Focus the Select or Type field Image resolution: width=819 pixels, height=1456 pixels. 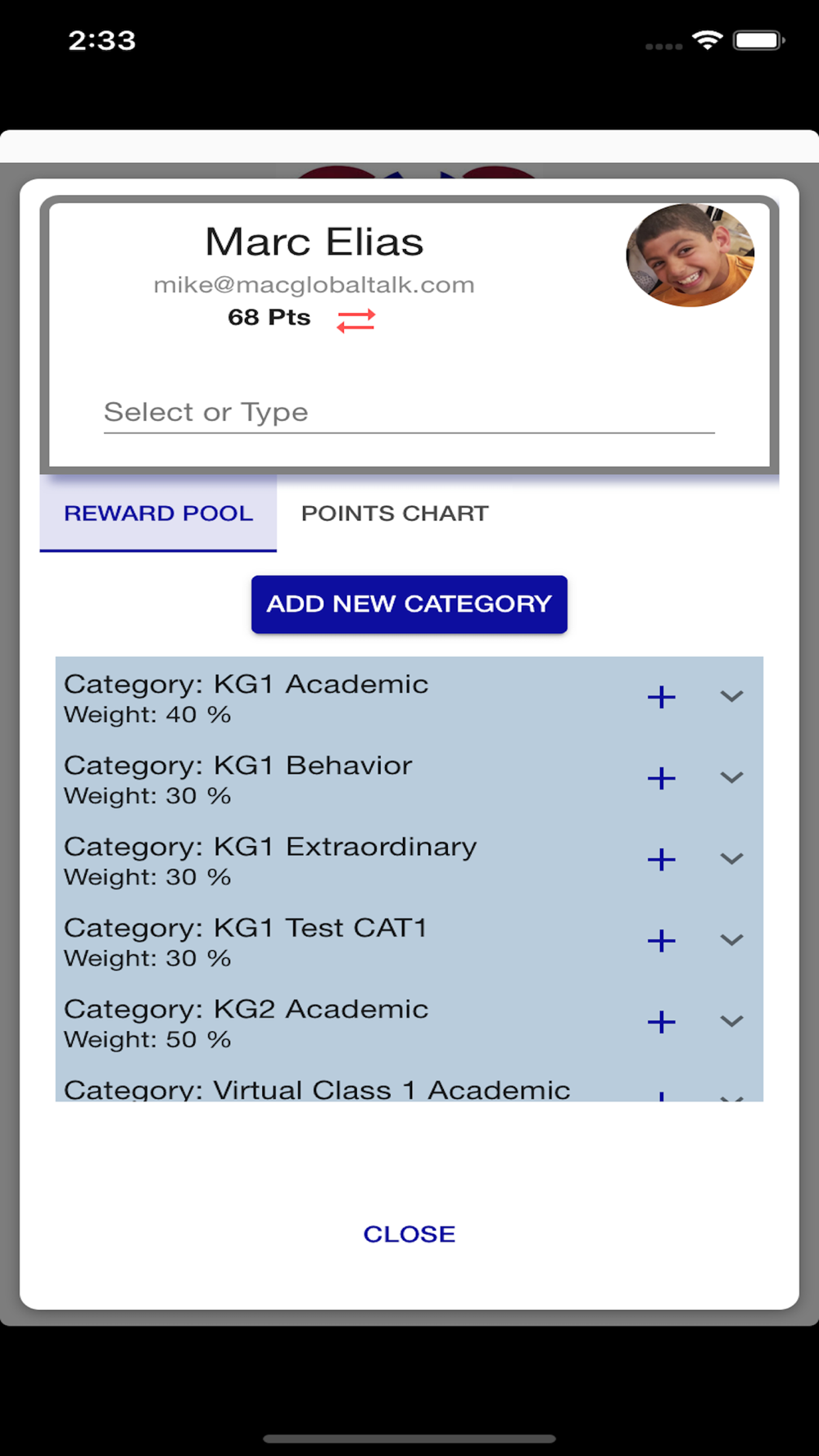[x=409, y=412]
